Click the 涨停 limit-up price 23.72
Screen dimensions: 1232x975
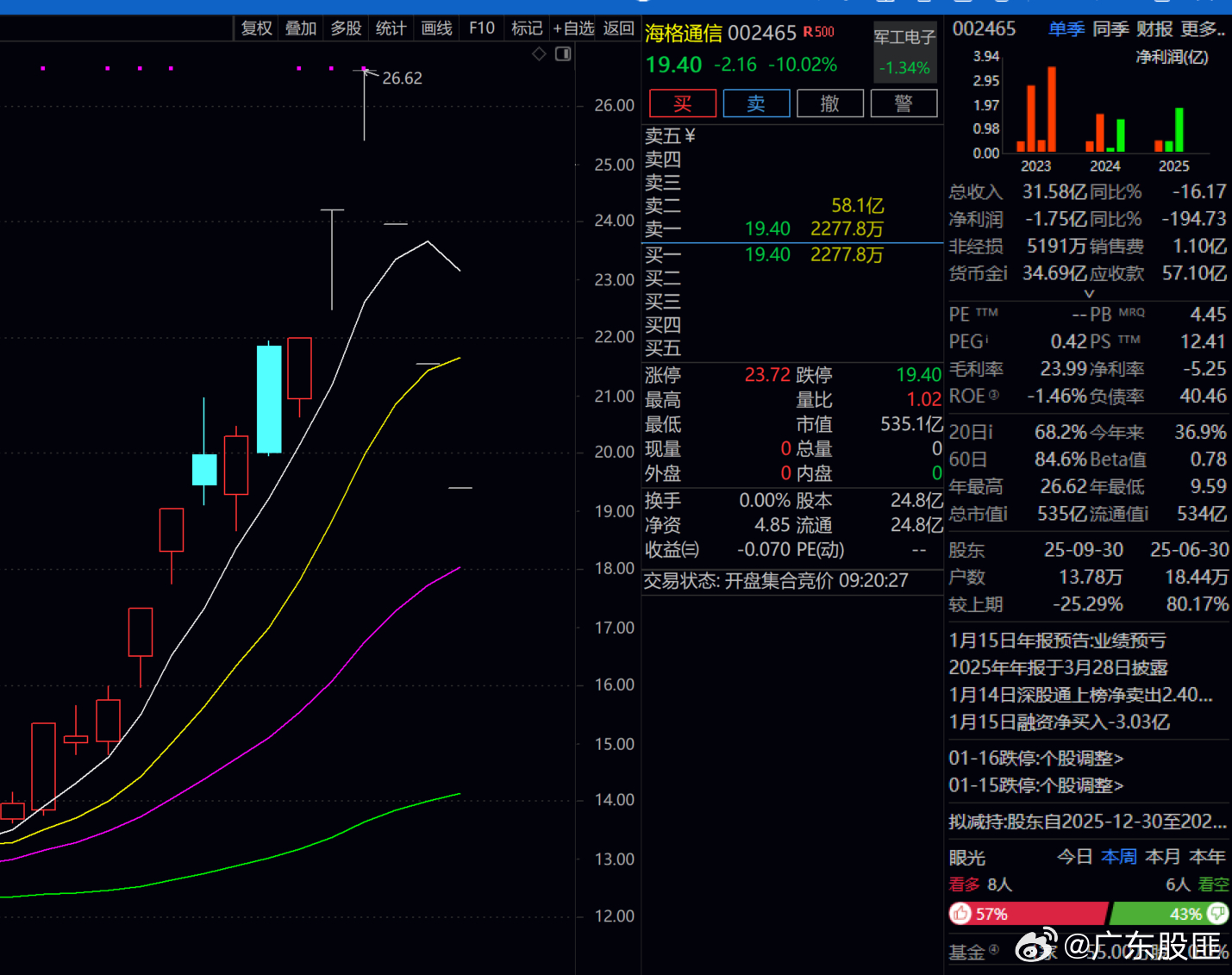point(767,375)
